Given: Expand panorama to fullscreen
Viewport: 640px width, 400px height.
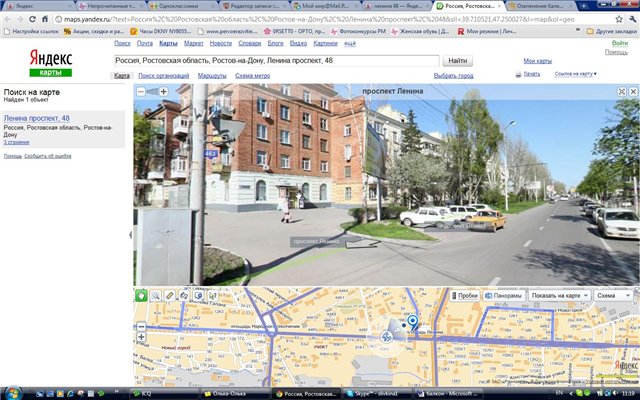Looking at the screenshot, I should (x=622, y=91).
